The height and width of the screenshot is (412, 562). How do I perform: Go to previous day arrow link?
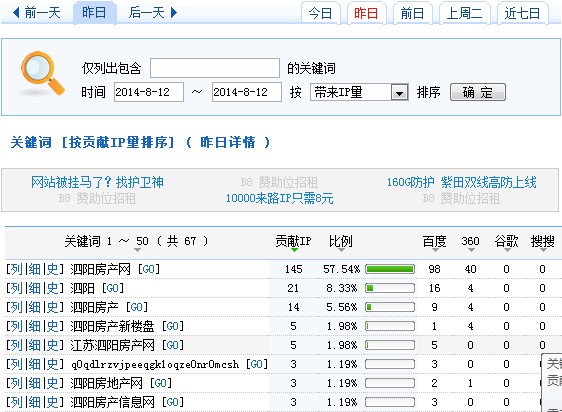(x=37, y=13)
